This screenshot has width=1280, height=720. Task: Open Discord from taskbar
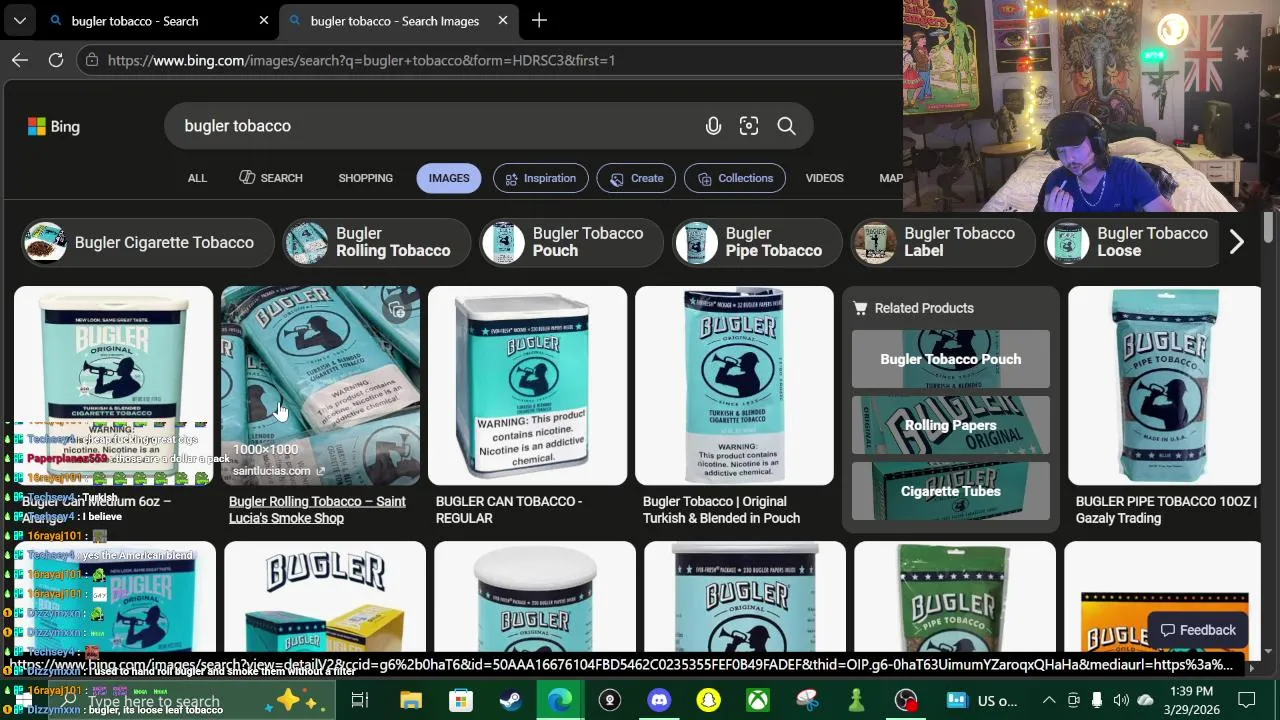659,700
